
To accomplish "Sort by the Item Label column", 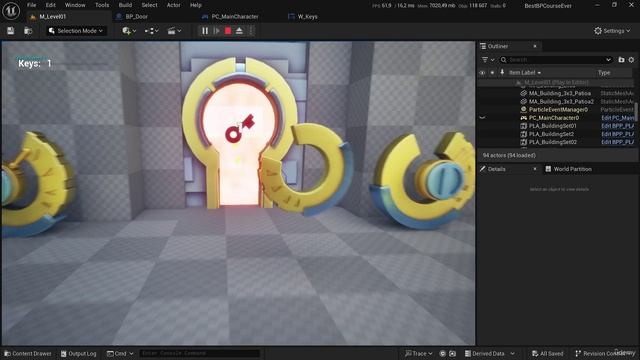I will (525, 73).
